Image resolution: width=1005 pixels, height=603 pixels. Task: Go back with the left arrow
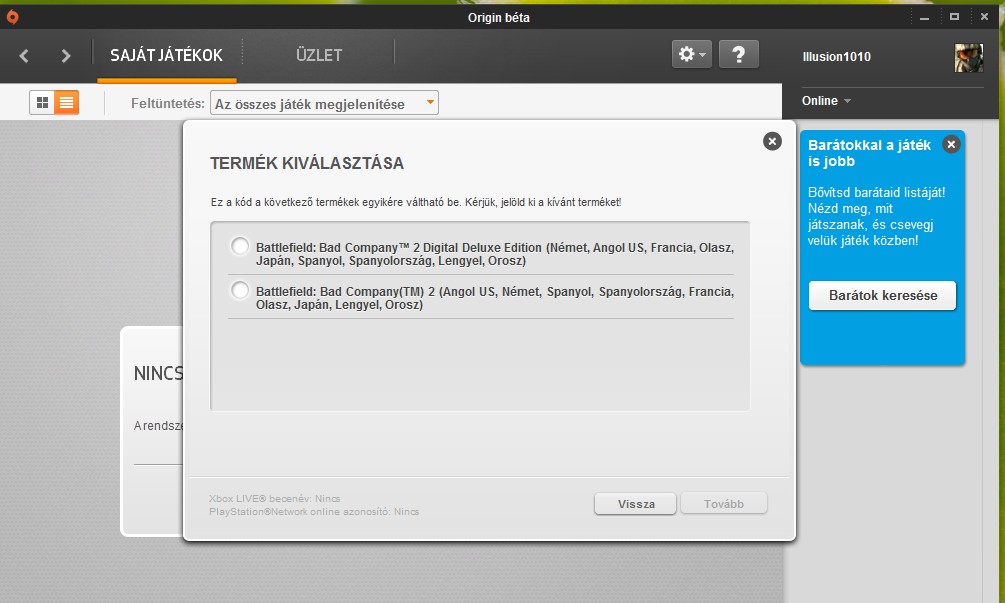(24, 56)
